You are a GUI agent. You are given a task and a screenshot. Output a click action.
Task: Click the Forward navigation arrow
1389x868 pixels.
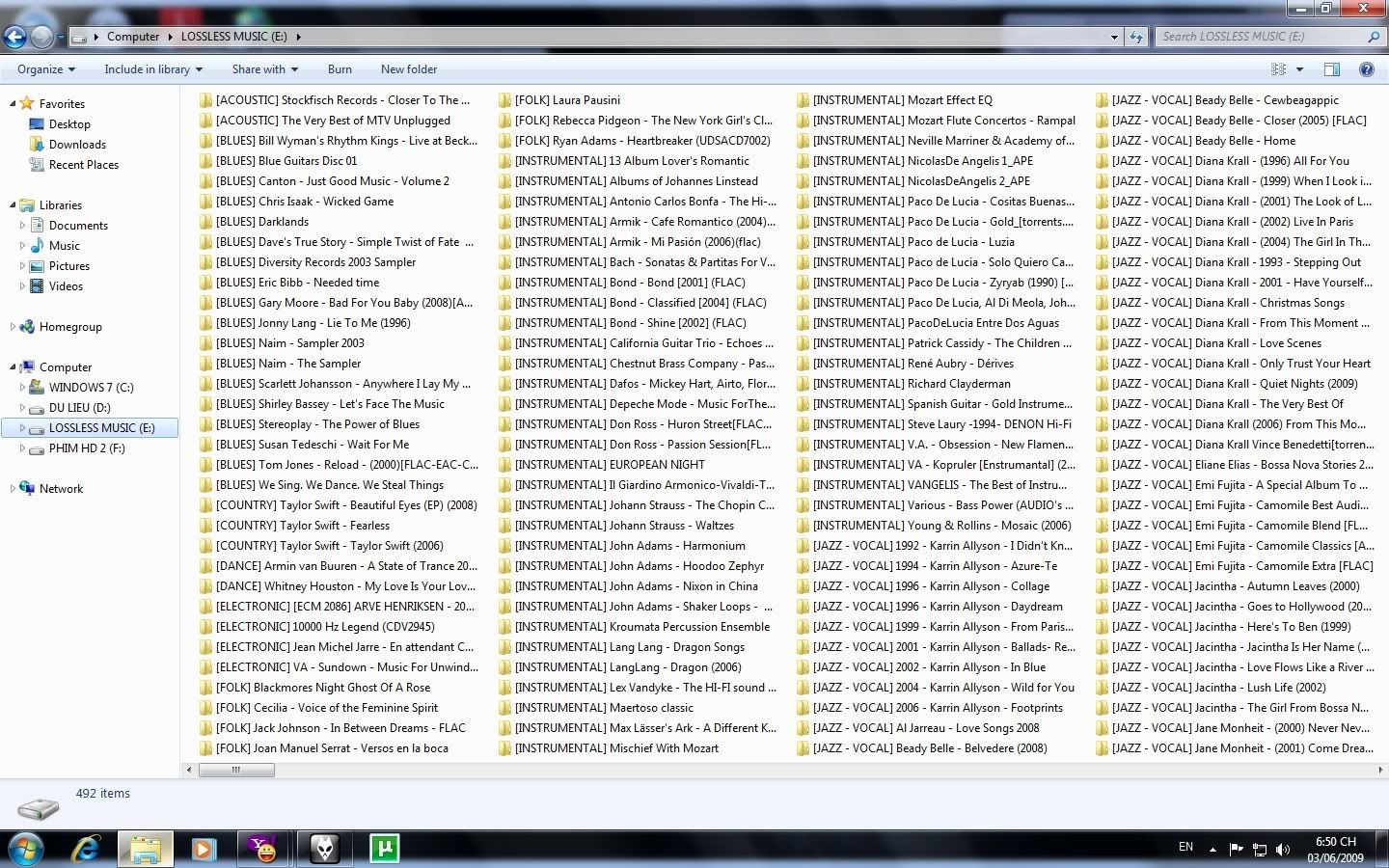41,37
